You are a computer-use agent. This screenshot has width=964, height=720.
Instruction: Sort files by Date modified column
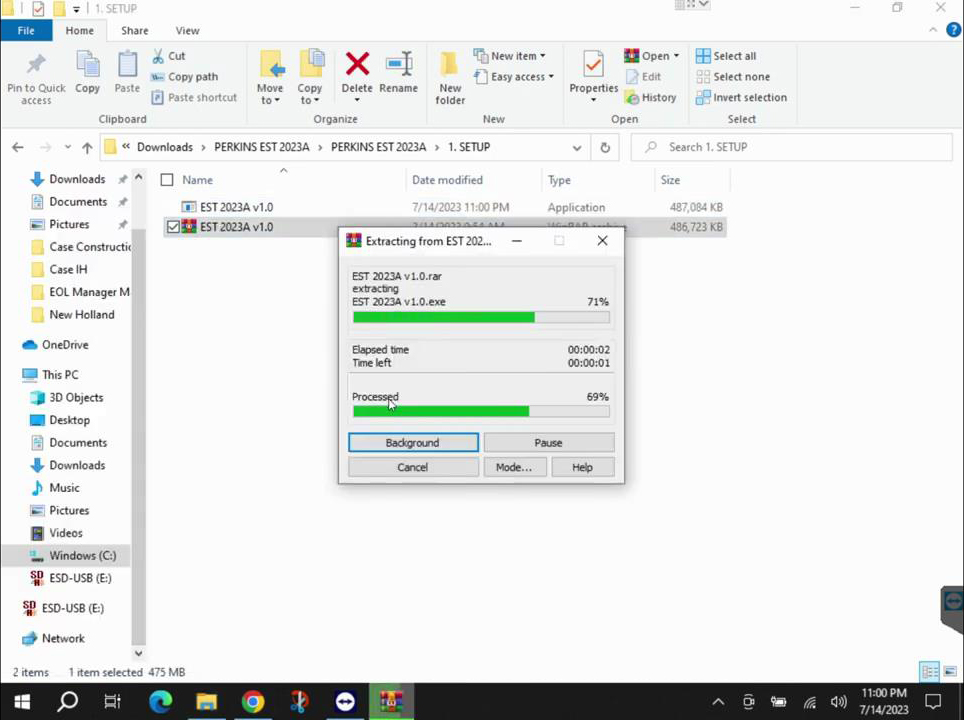pos(448,180)
